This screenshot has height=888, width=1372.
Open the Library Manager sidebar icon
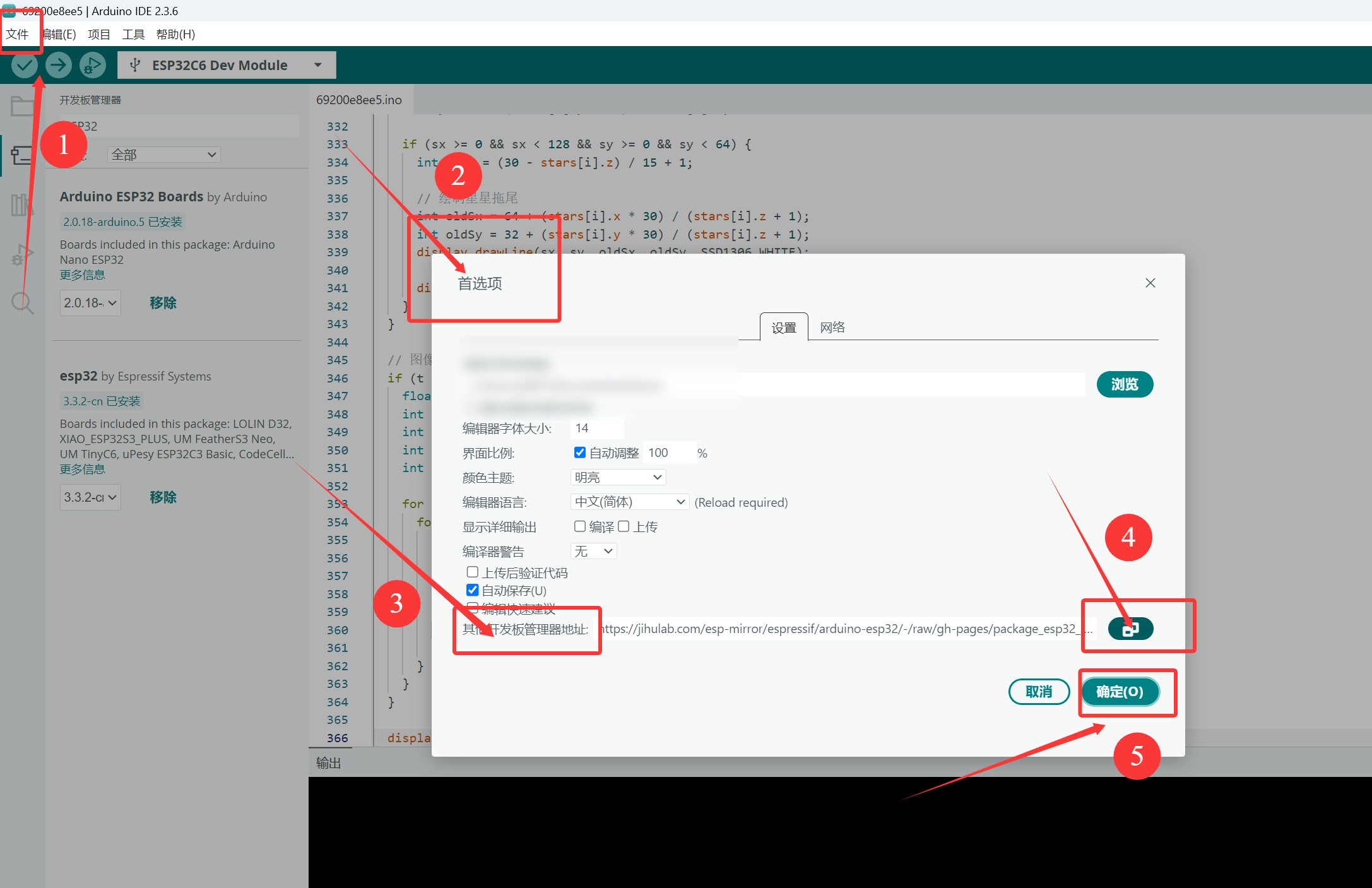(x=21, y=205)
